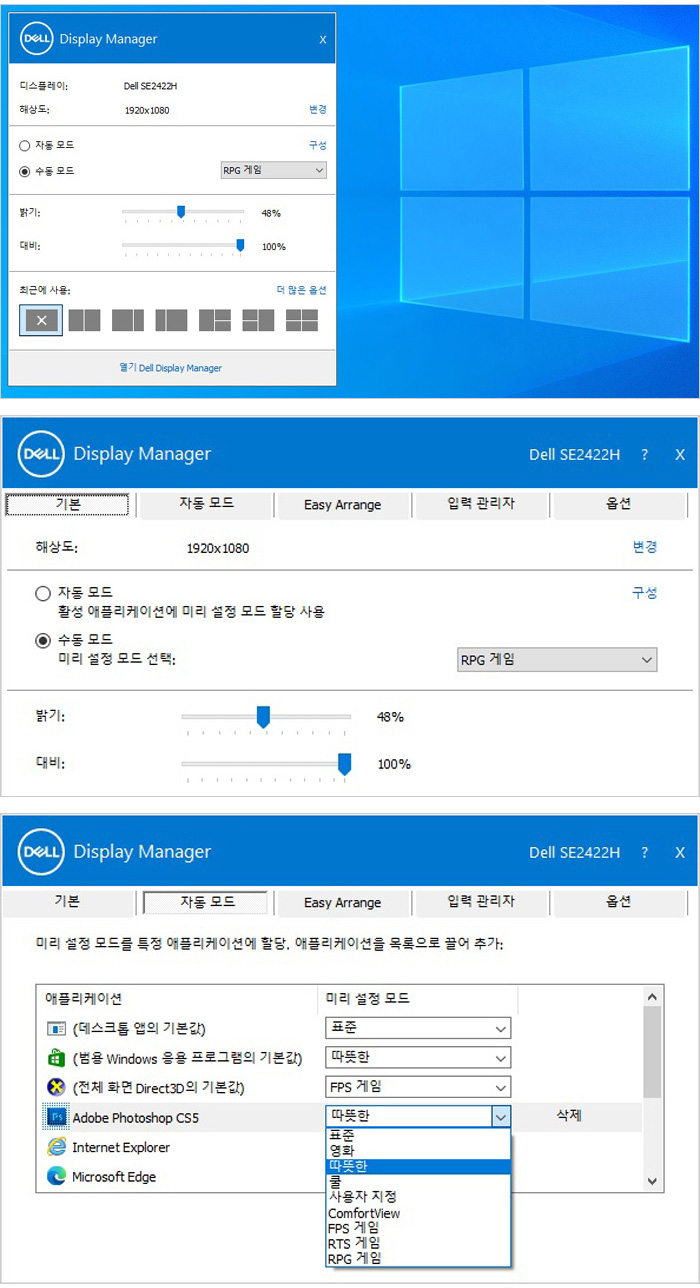Screen dimensions: 700x1288
Task: Open RPG 게임 dropdown beside 미리 설정 모드 선택
Action: click(x=556, y=660)
